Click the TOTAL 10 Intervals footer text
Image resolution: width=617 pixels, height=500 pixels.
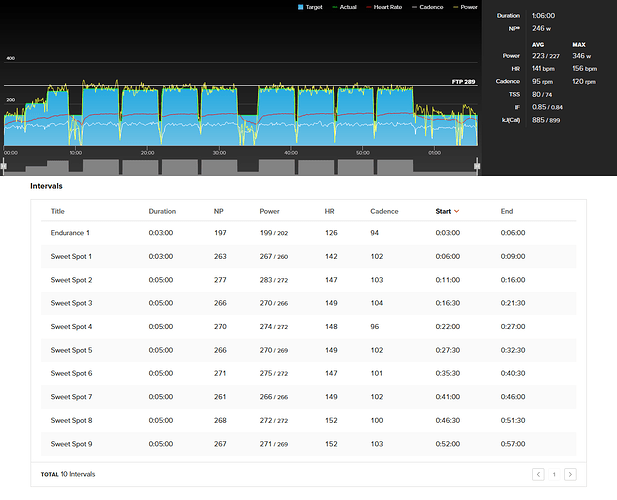pos(68,474)
